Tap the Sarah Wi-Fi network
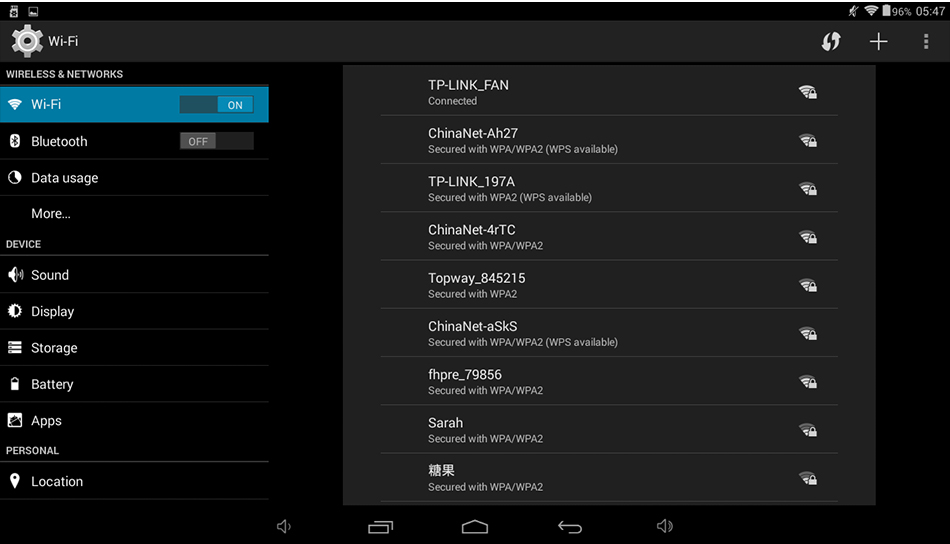Screen dimensions: 950x544 (x=608, y=430)
